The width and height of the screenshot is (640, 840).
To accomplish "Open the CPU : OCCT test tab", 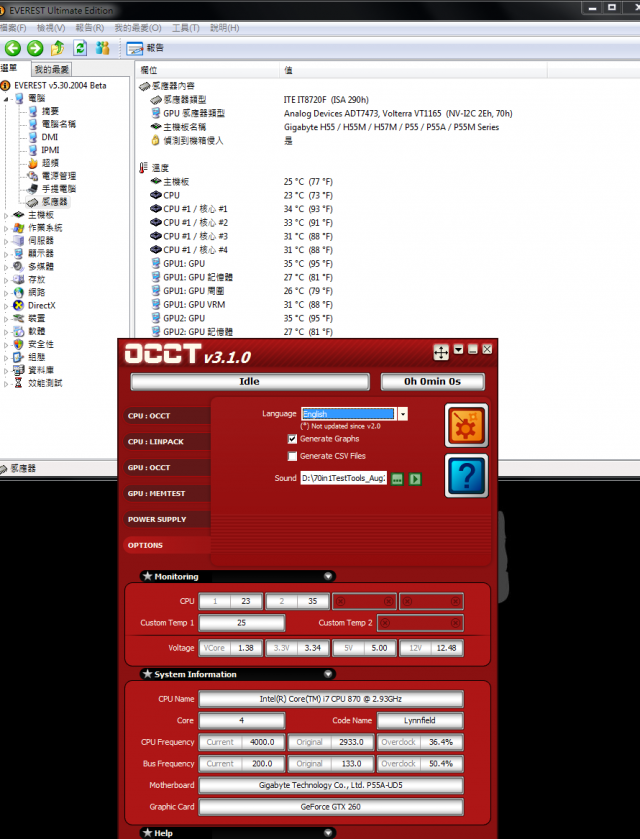I will point(168,416).
